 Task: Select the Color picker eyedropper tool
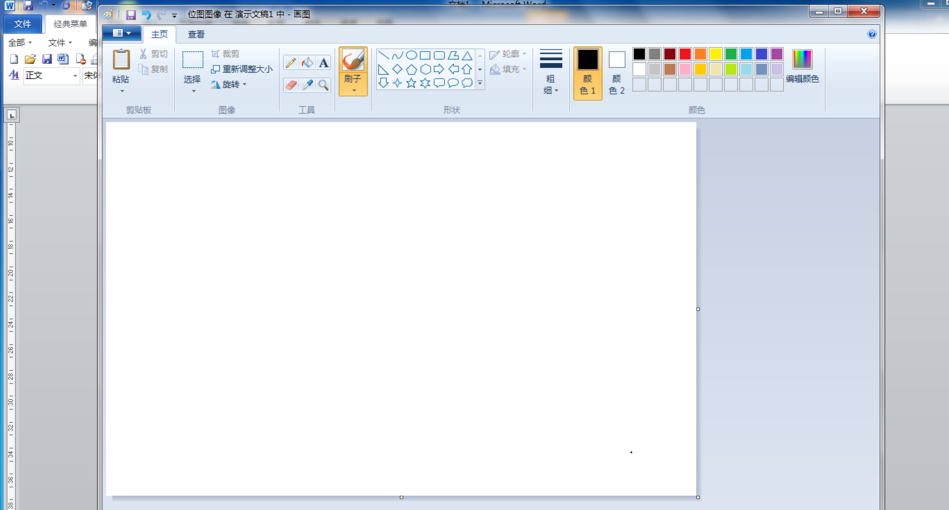click(x=307, y=85)
